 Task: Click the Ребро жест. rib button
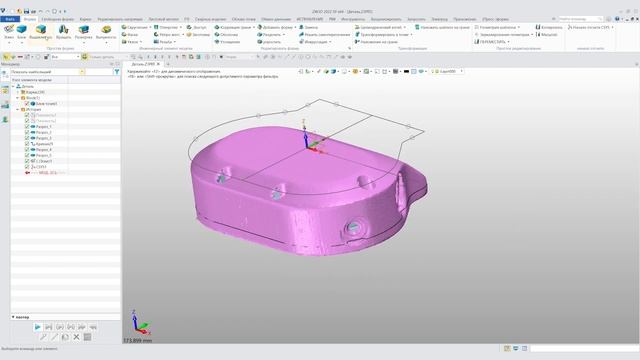pyautogui.click(x=167, y=35)
